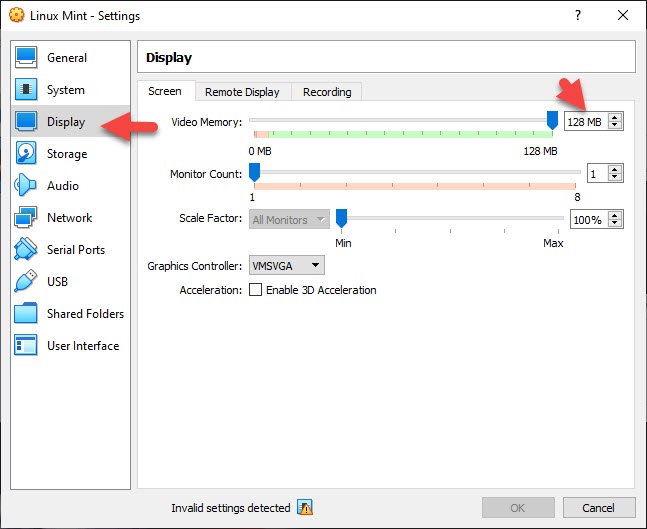Switch to the Recording tab
The height and width of the screenshot is (529, 647).
327,92
